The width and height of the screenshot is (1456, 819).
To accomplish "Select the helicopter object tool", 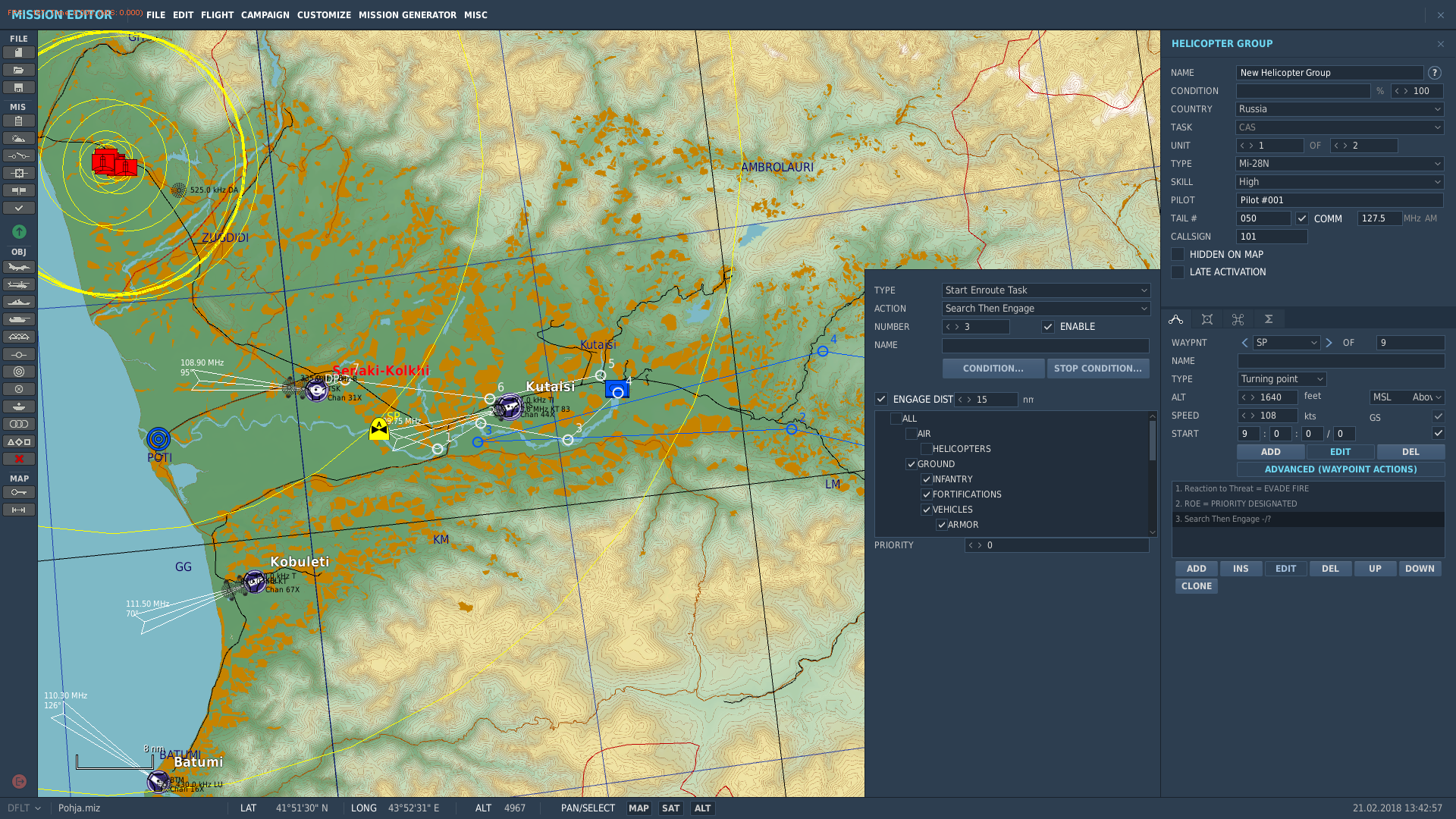I will (18, 285).
